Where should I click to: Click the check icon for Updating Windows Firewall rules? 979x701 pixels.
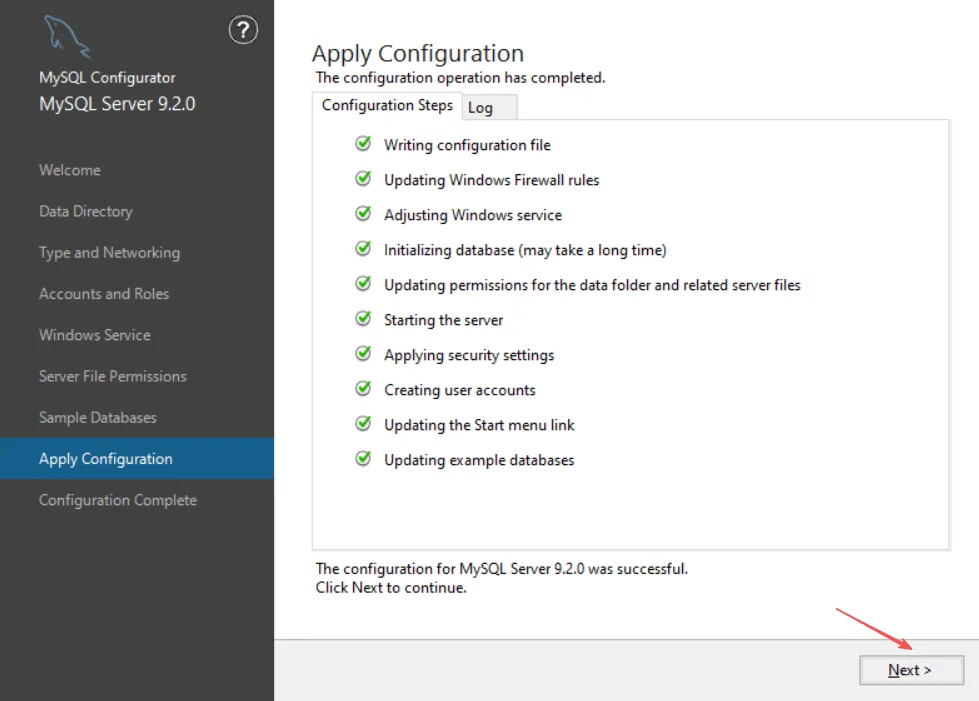point(363,179)
